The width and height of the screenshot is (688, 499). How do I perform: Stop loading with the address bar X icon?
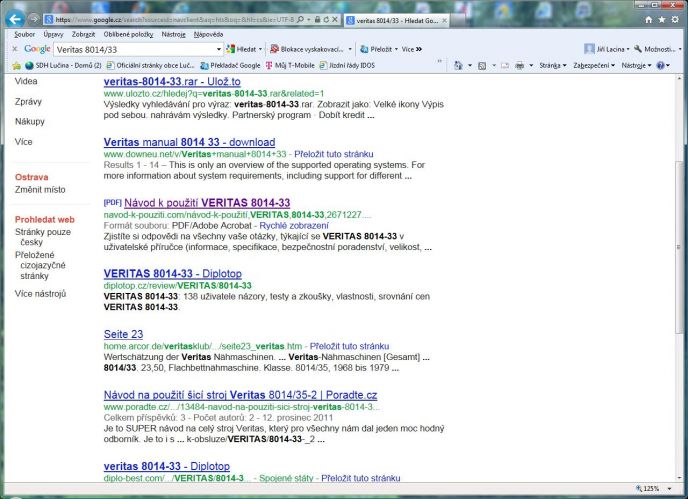click(x=335, y=20)
